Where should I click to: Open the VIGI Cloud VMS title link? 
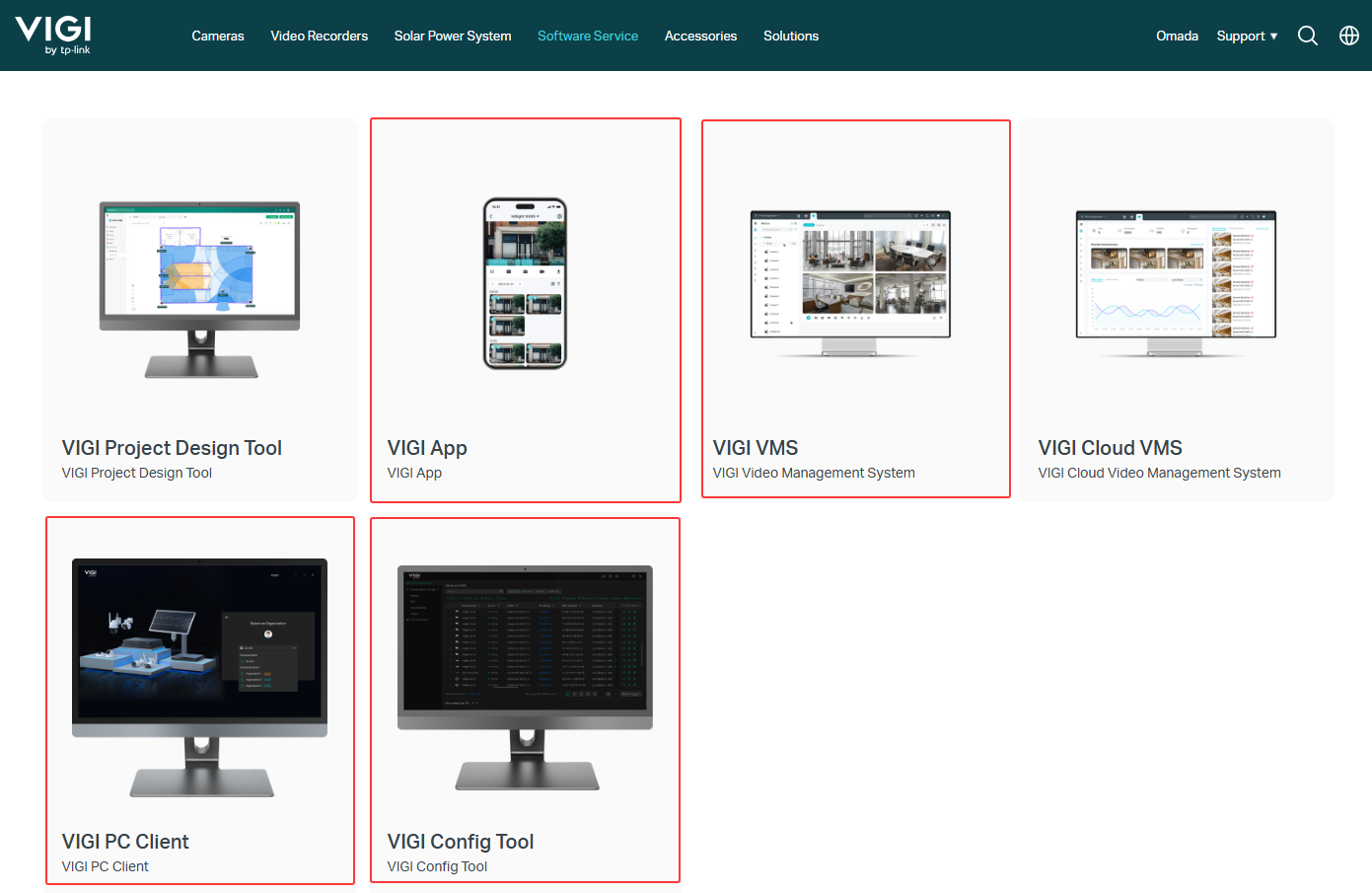click(x=1110, y=448)
